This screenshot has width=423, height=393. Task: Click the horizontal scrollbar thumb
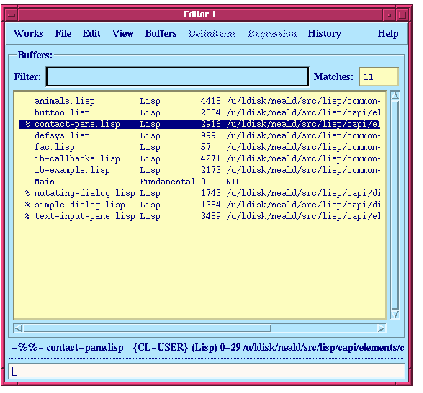pos(147,329)
